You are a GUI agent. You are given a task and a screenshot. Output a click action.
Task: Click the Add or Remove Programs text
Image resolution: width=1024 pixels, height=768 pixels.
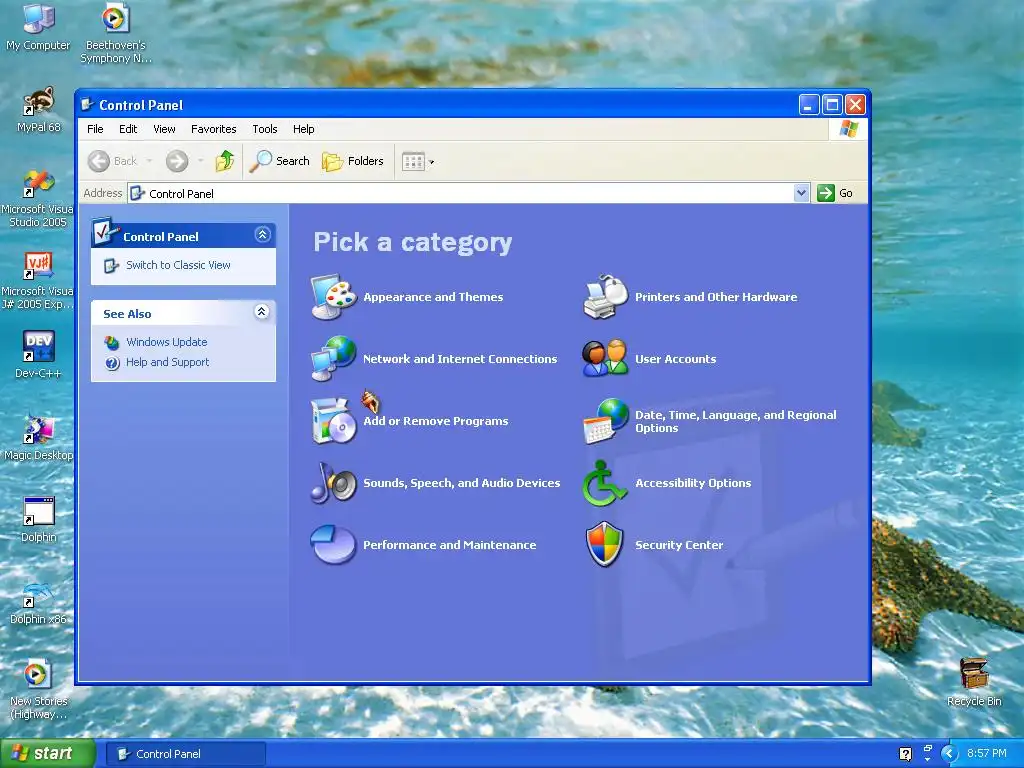click(436, 421)
